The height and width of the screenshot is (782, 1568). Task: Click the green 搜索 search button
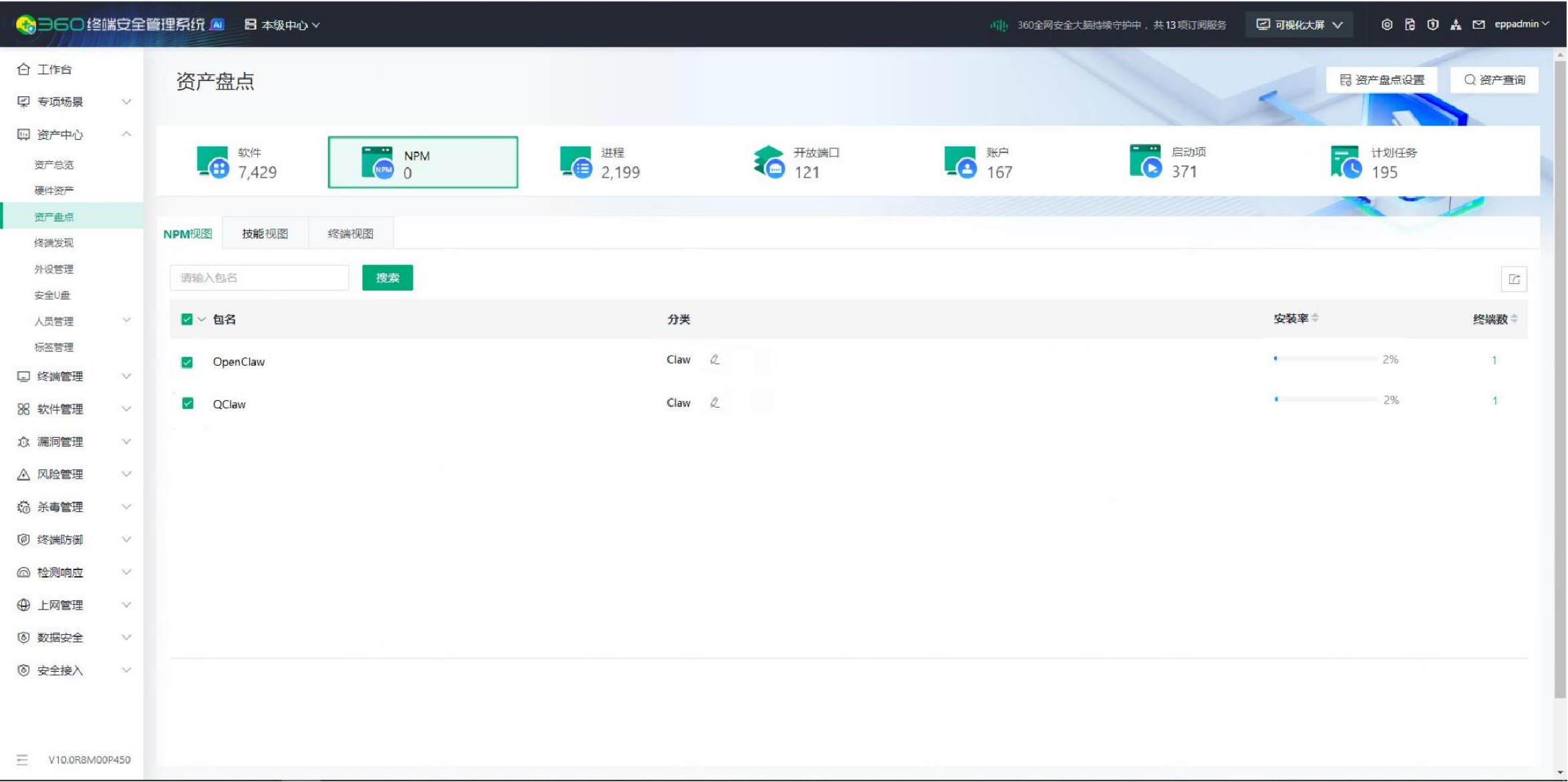(387, 277)
